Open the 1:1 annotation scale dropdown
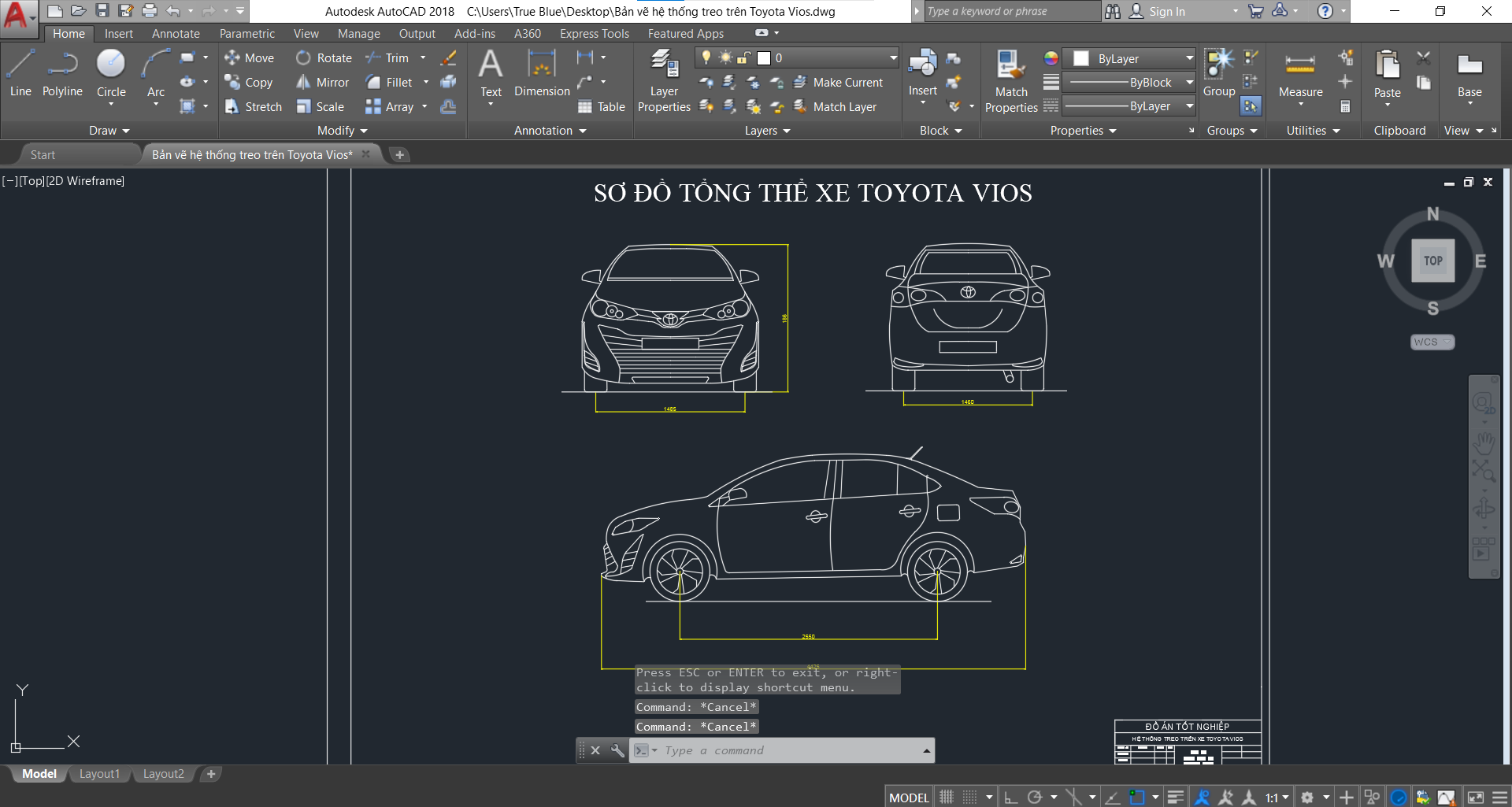 point(1277,797)
